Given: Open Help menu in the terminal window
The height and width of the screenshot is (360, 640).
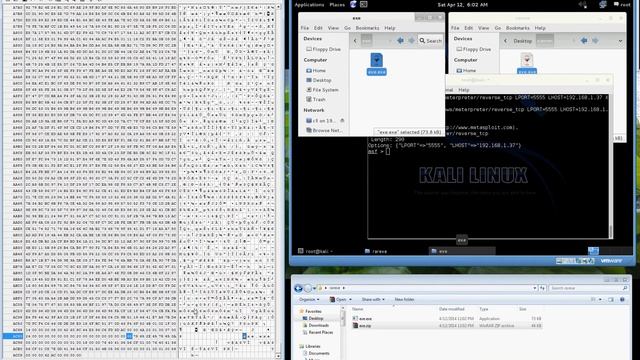Looking at the screenshot, I should coord(464,90).
